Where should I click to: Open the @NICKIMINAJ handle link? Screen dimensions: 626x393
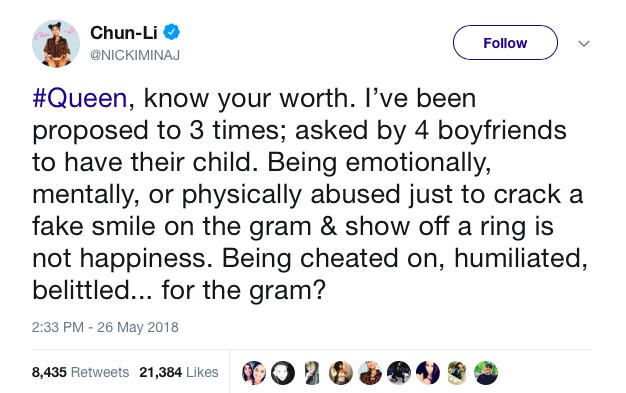(135, 55)
